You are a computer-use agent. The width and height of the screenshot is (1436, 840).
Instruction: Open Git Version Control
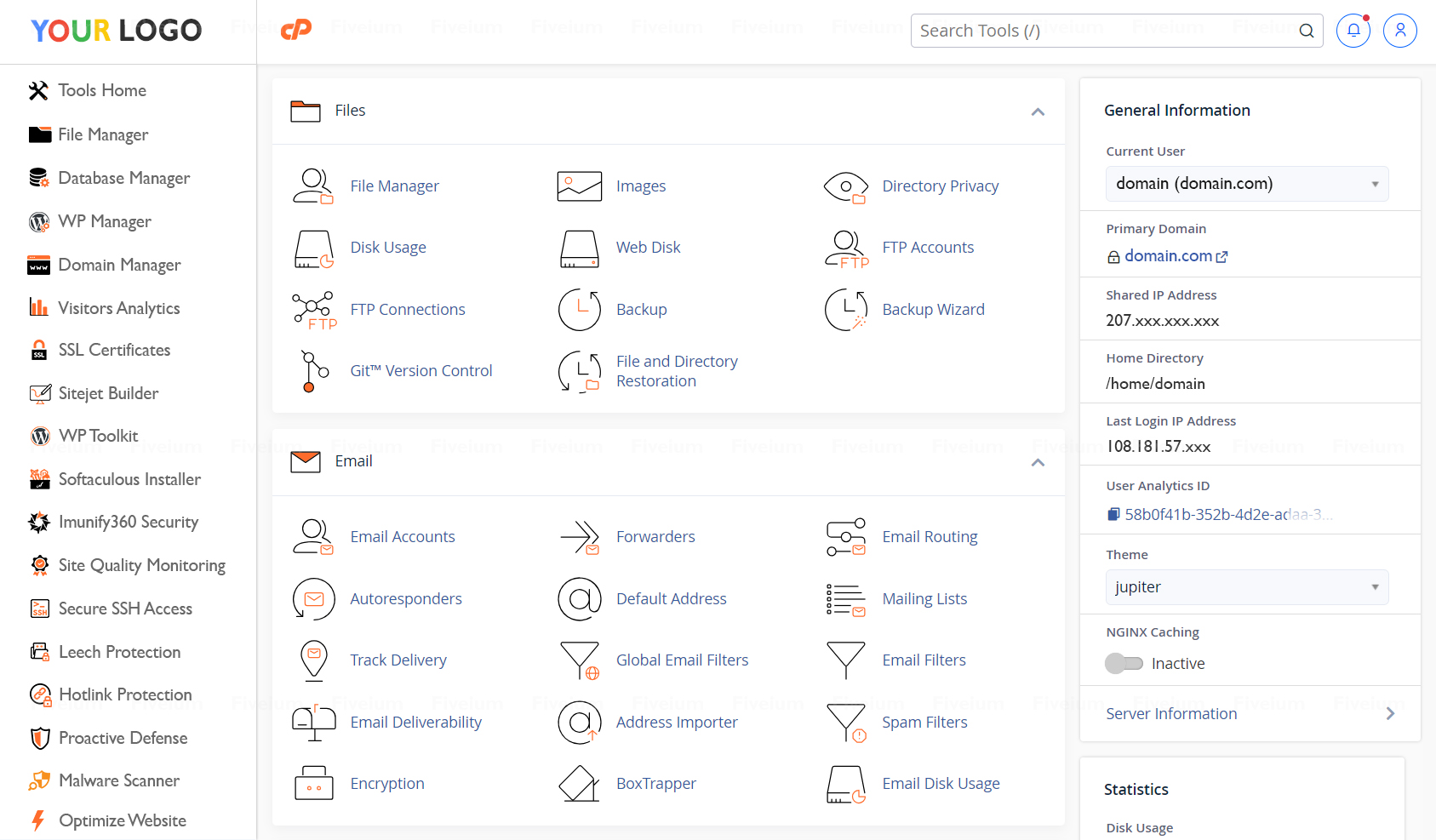(421, 370)
